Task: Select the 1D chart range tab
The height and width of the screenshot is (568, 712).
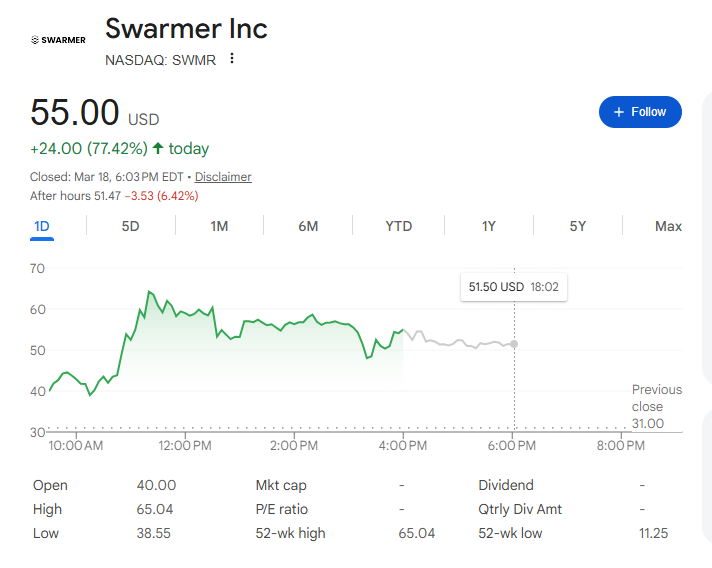Action: 42,226
